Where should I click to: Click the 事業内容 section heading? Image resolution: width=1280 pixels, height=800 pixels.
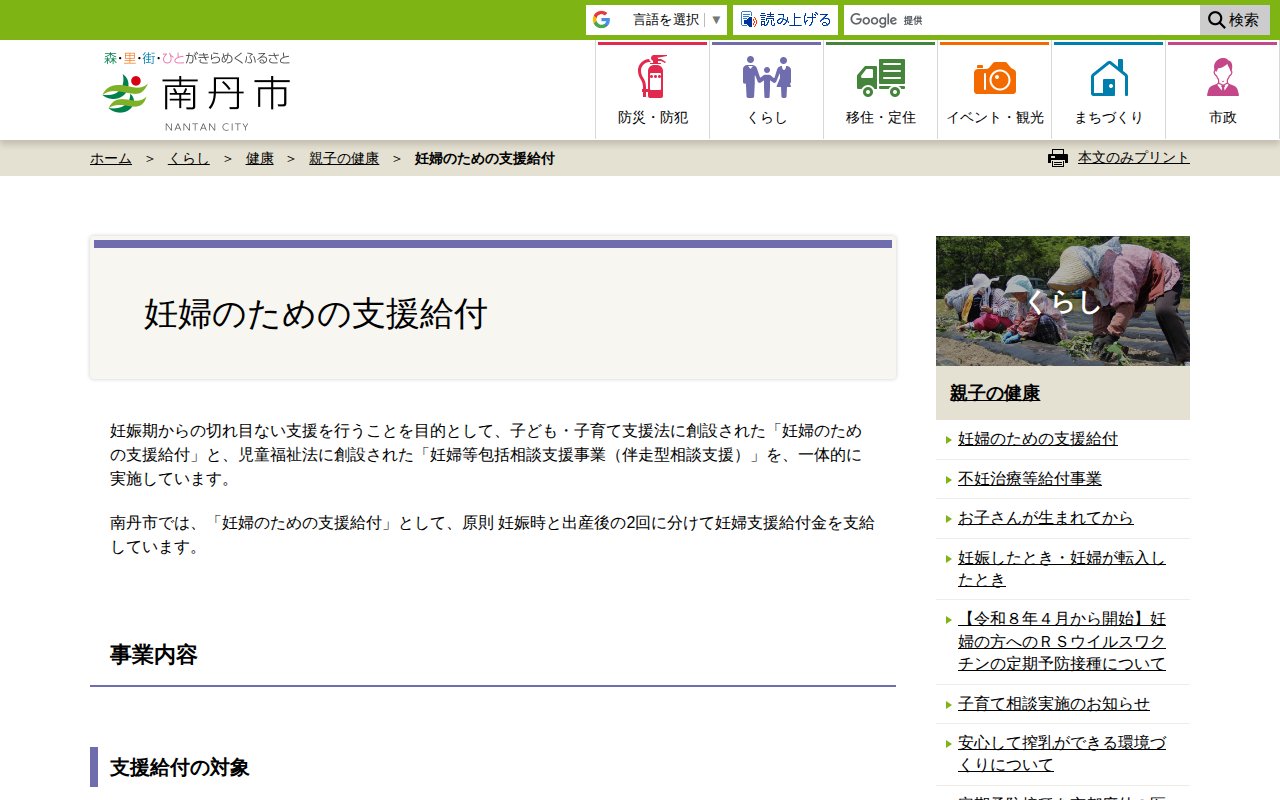coord(154,655)
